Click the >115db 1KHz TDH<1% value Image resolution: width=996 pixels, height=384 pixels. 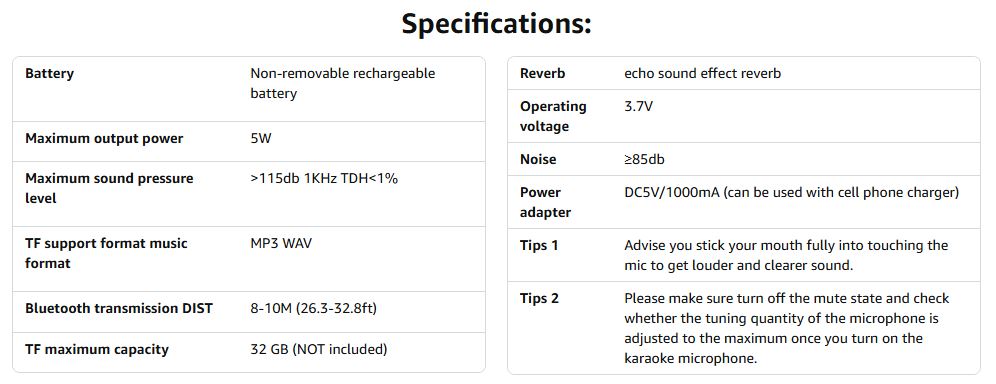(x=324, y=179)
